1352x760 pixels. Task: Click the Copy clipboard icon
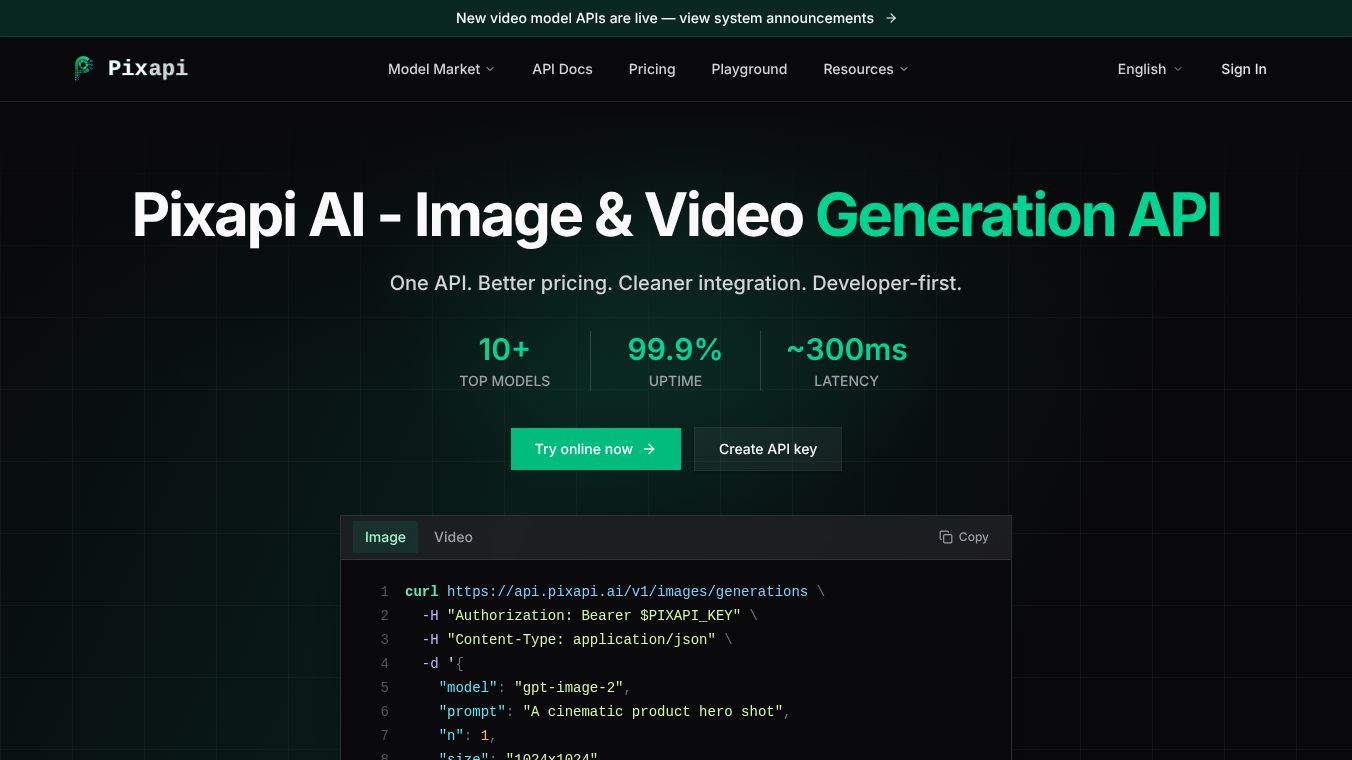(946, 537)
